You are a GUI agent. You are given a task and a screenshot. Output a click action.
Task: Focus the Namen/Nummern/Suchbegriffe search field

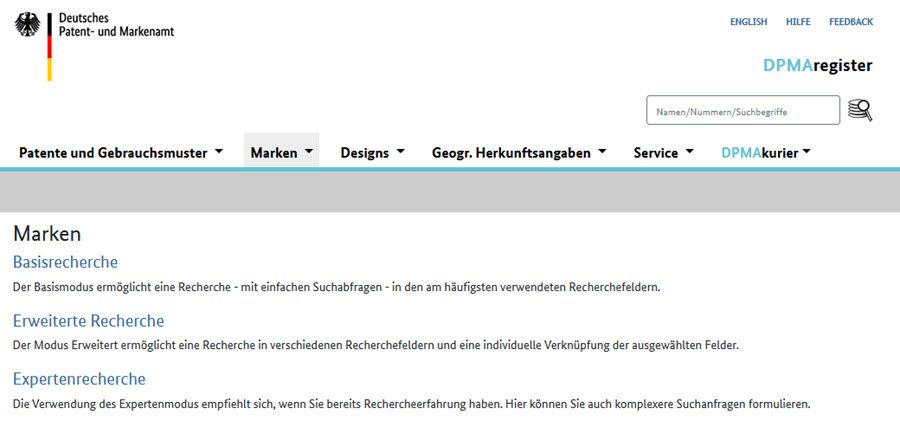point(742,111)
